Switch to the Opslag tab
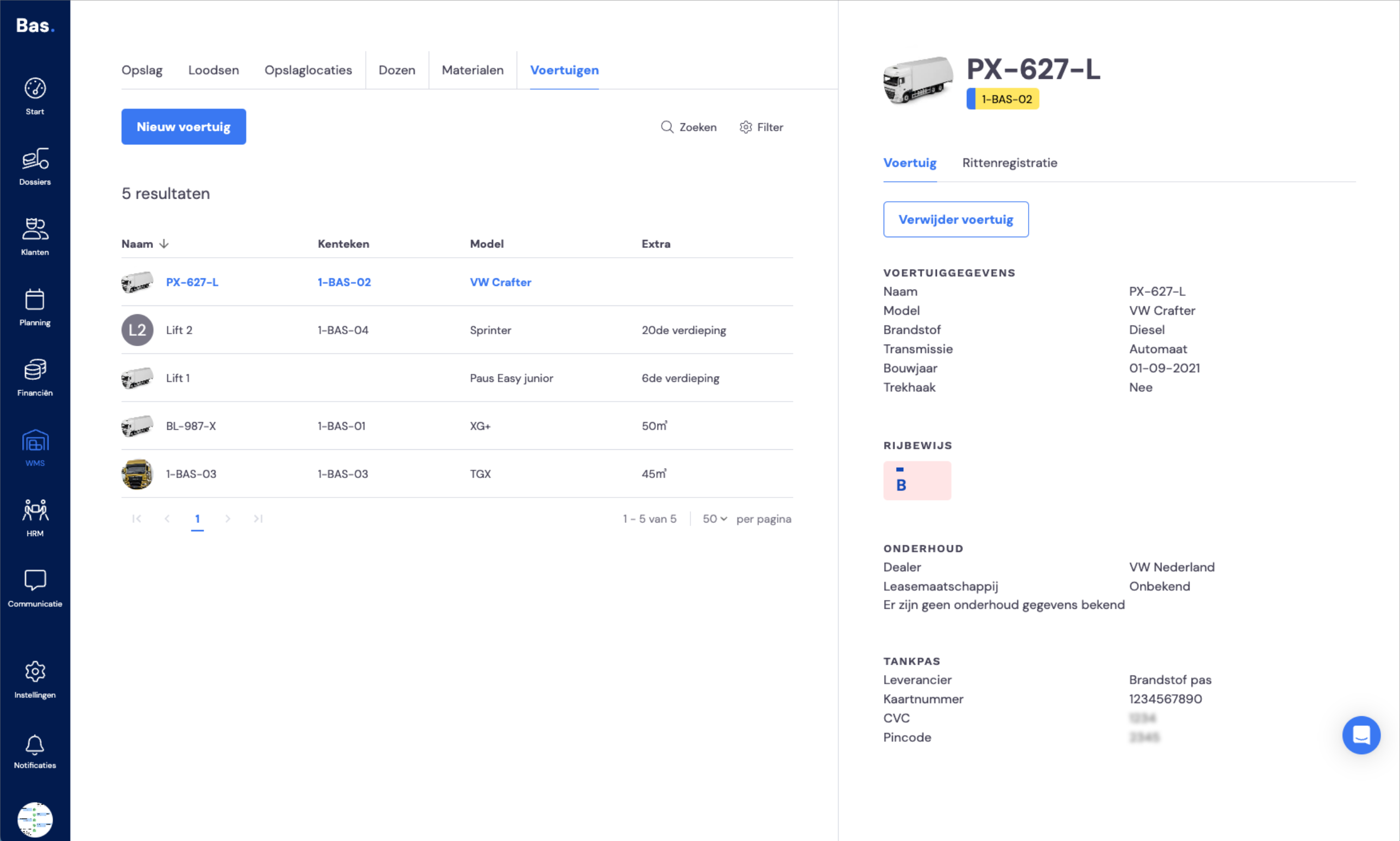1400x841 pixels. pyautogui.click(x=142, y=71)
